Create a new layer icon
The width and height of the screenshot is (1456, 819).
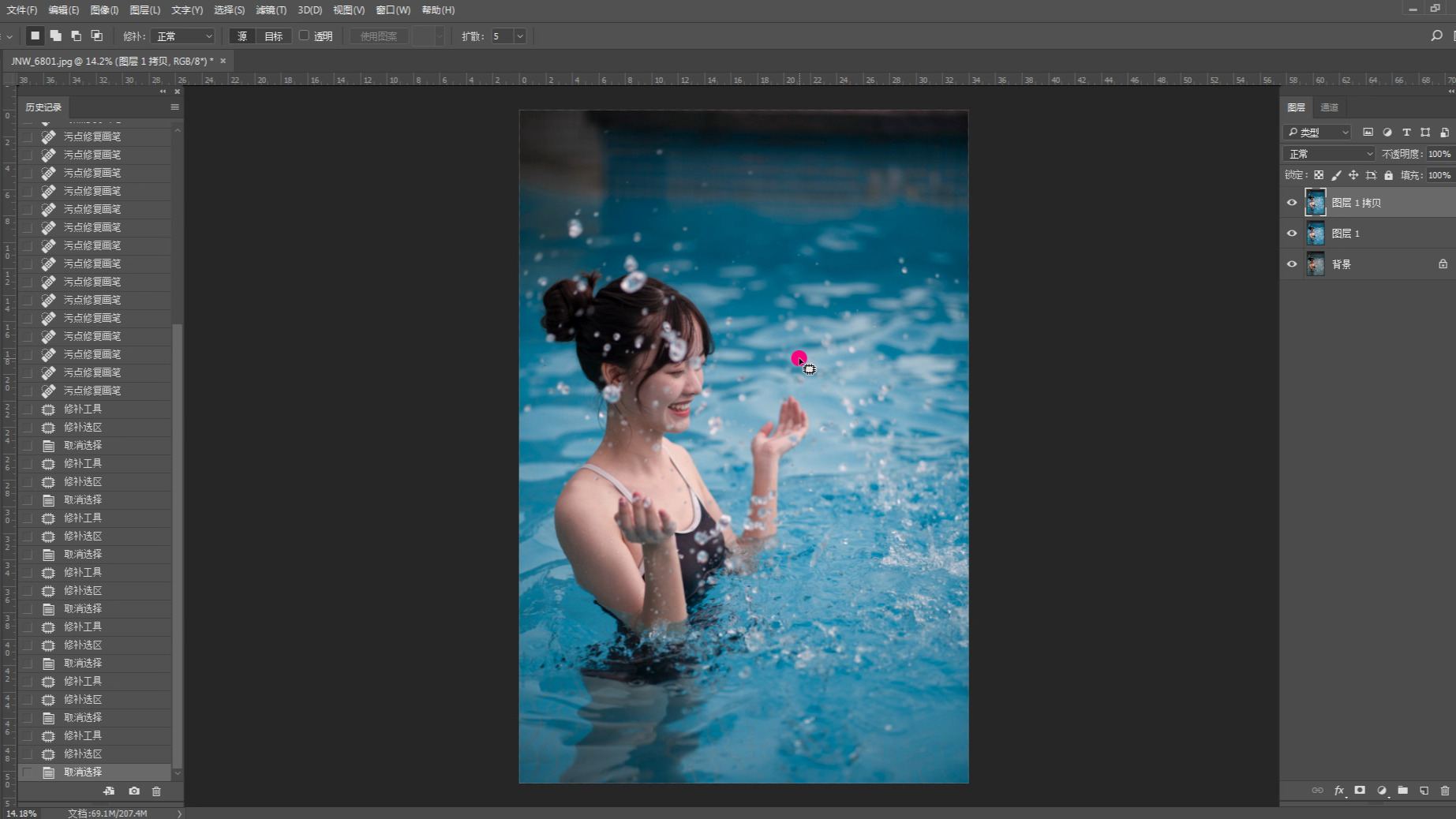click(1424, 790)
